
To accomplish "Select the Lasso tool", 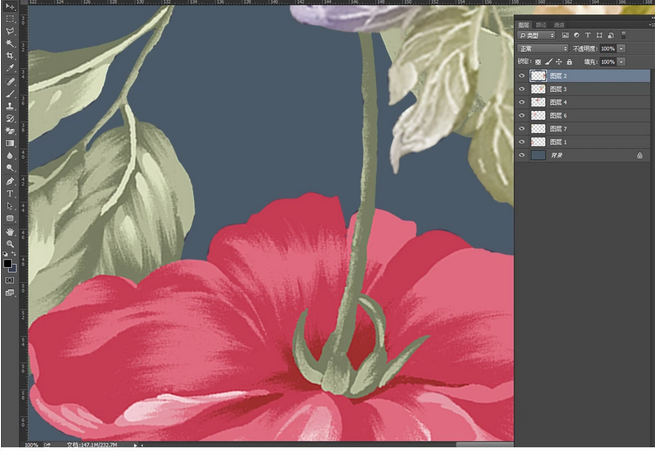I will pos(10,31).
